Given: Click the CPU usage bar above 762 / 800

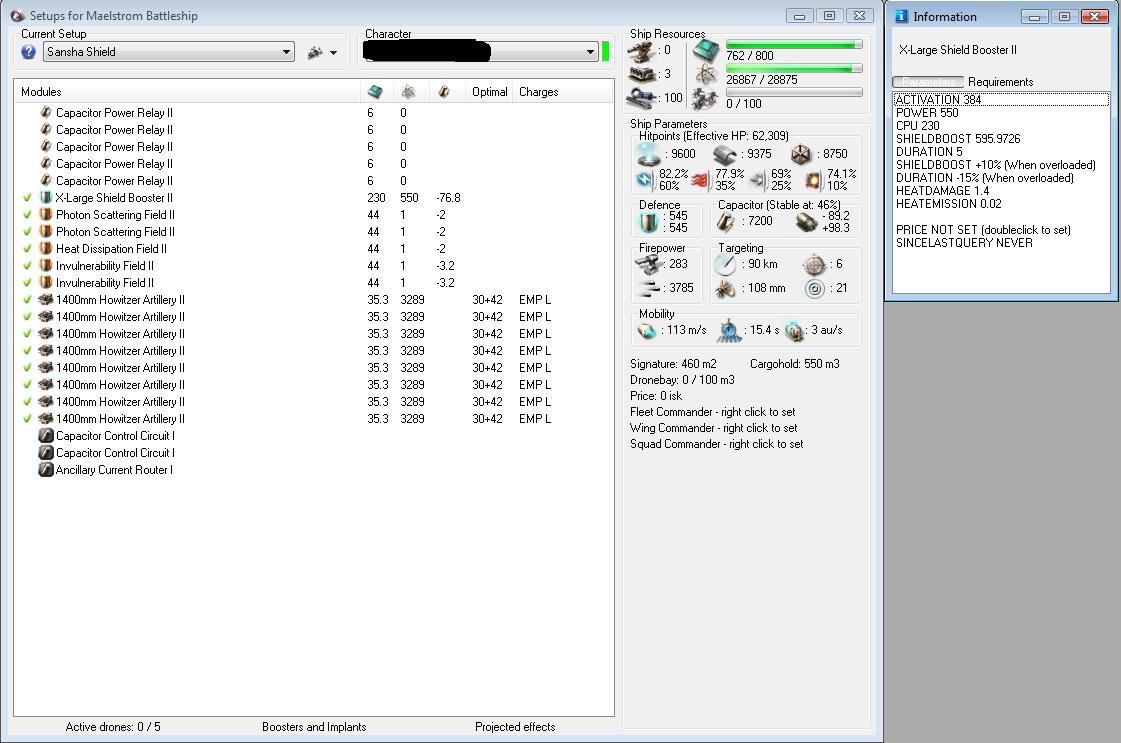Looking at the screenshot, I should click(x=794, y=44).
